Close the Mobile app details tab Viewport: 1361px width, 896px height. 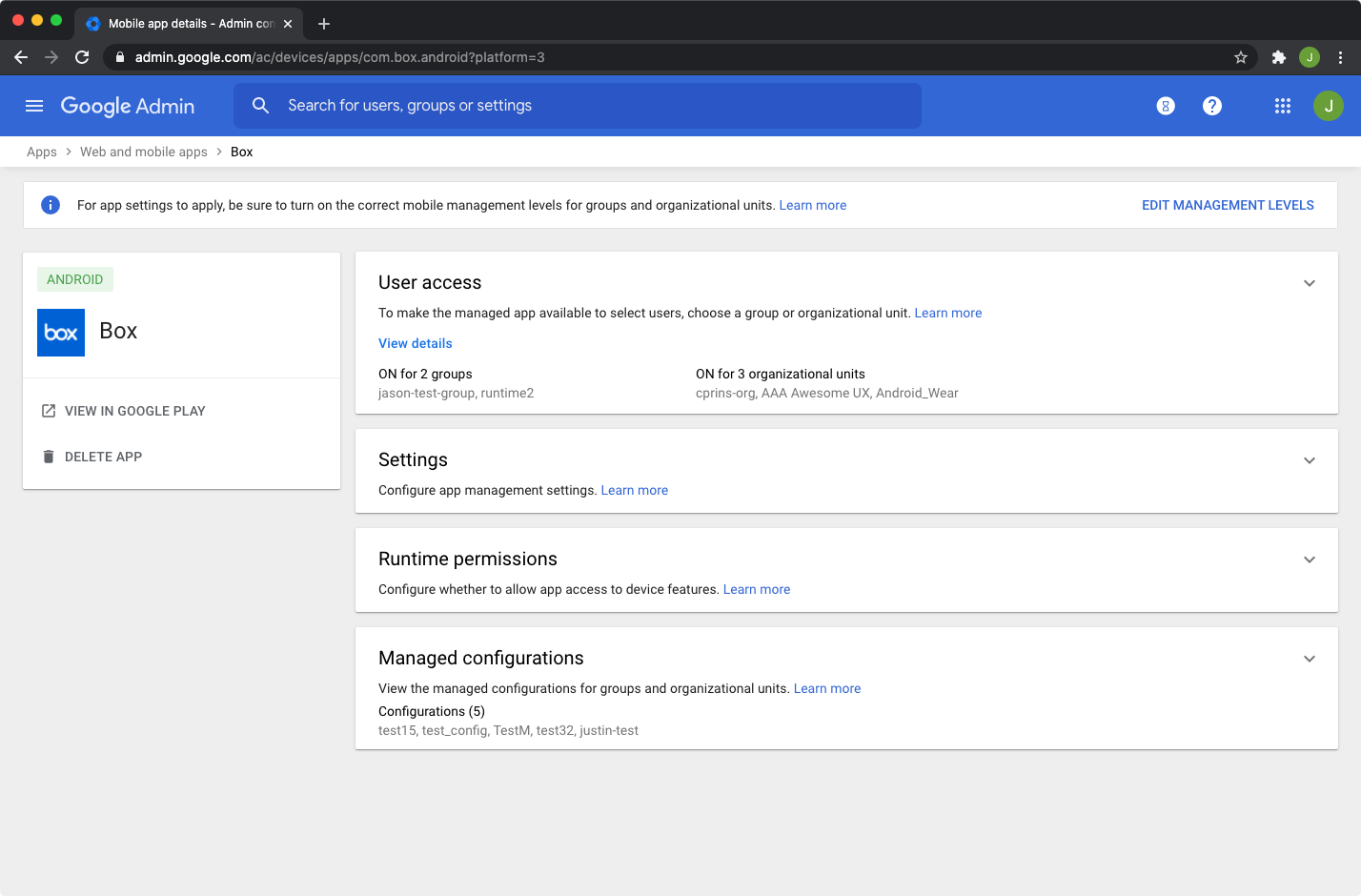[288, 24]
